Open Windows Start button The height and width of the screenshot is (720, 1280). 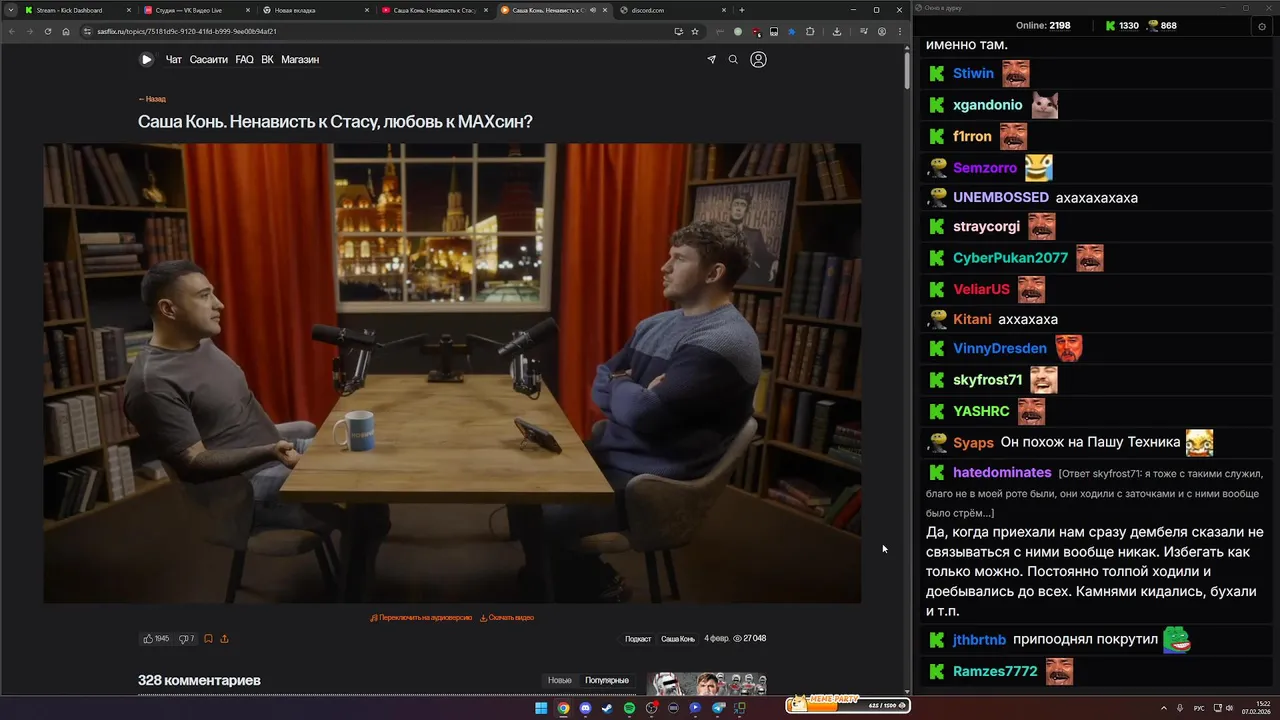click(541, 708)
